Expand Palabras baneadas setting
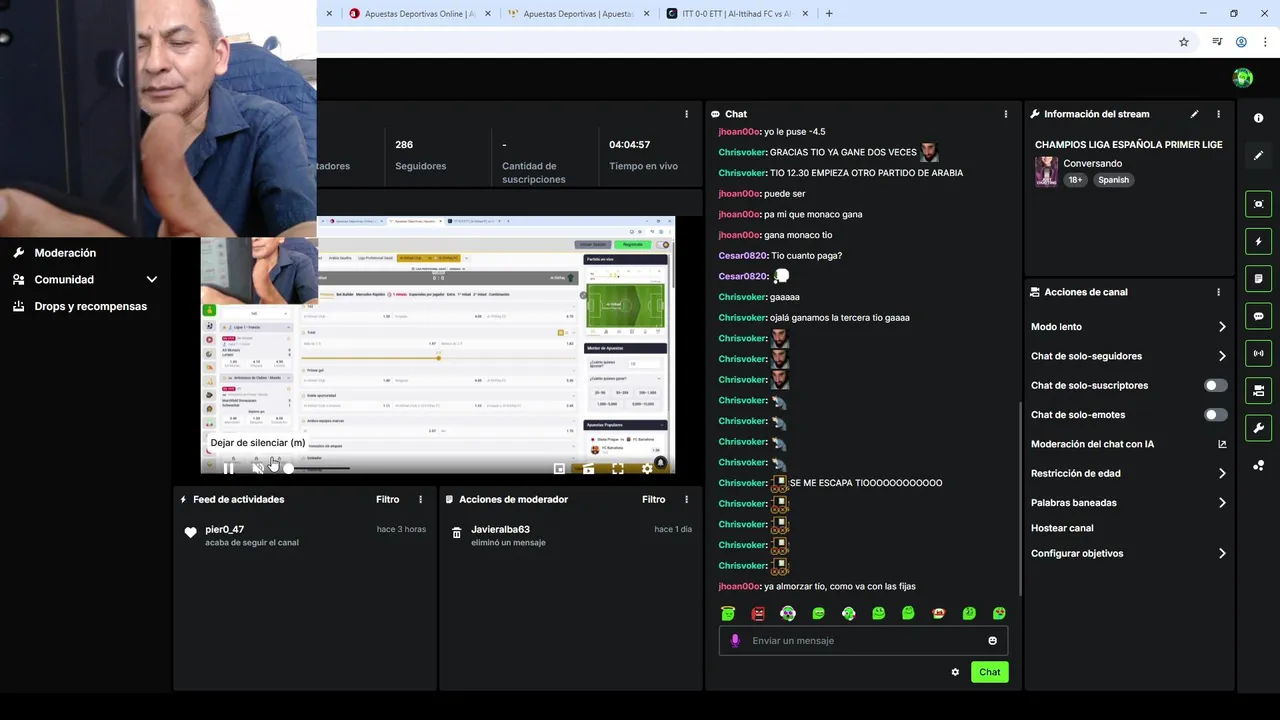 coord(1128,503)
